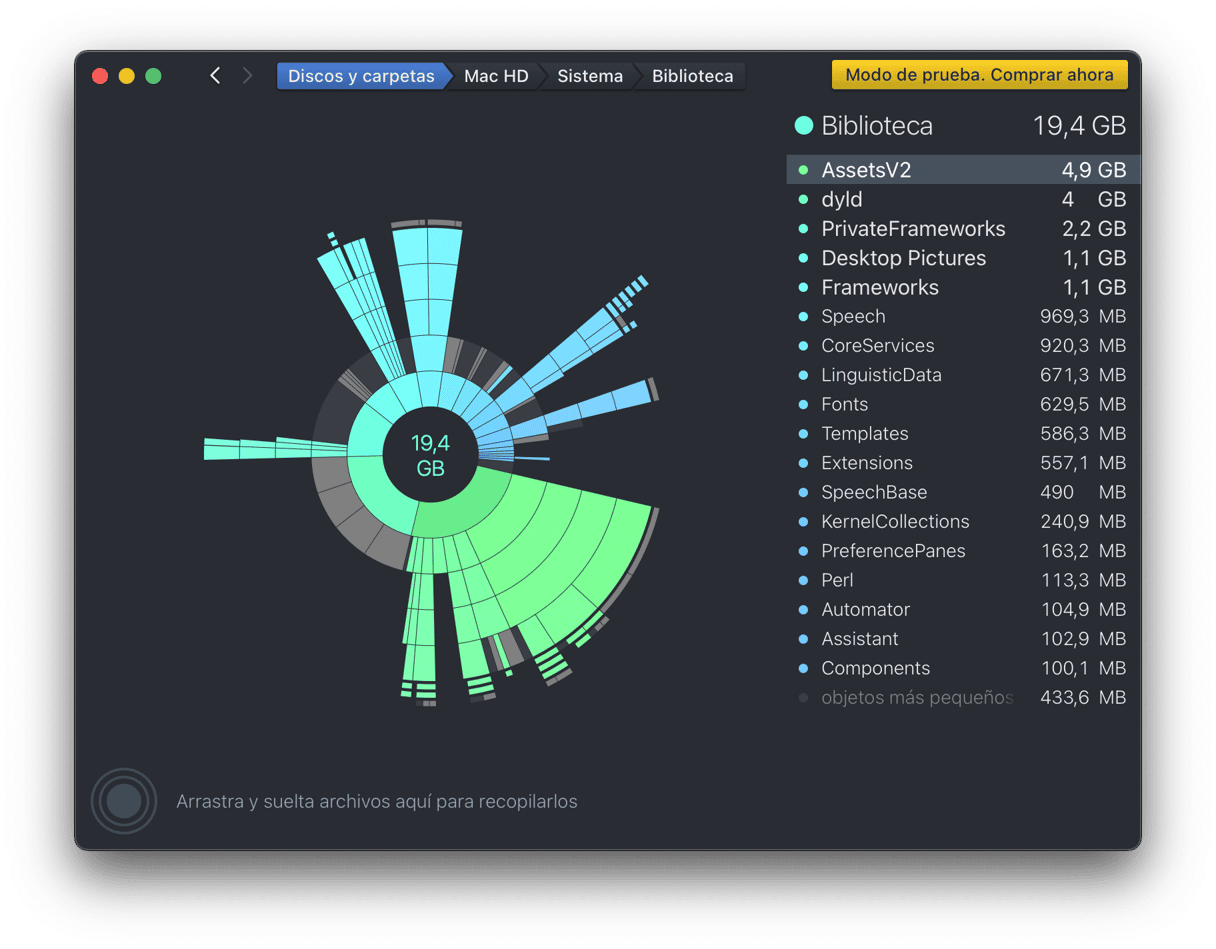Select LinguisticData entry
The image size is (1216, 949).
coord(963,375)
